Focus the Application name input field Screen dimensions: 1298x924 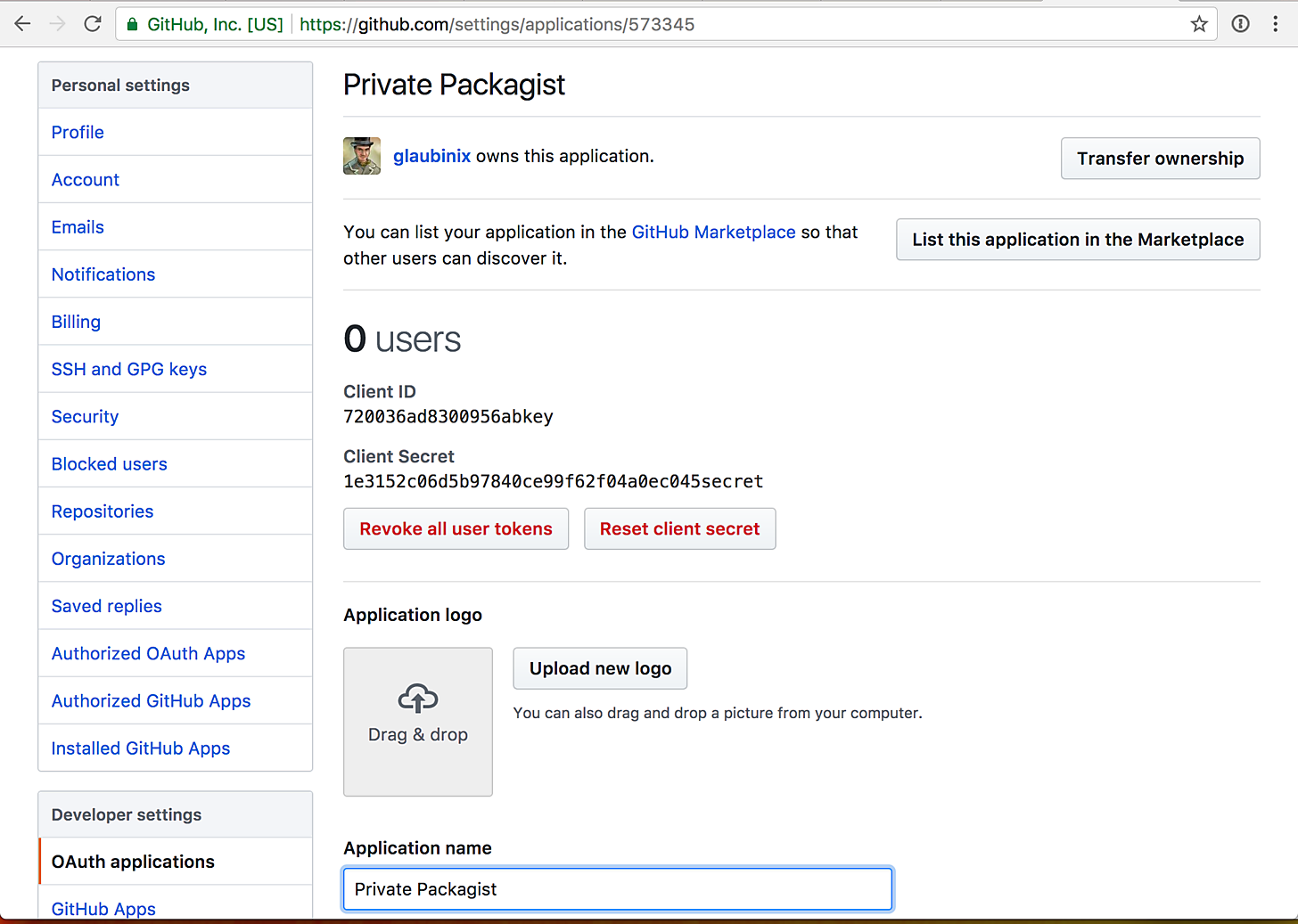click(618, 889)
